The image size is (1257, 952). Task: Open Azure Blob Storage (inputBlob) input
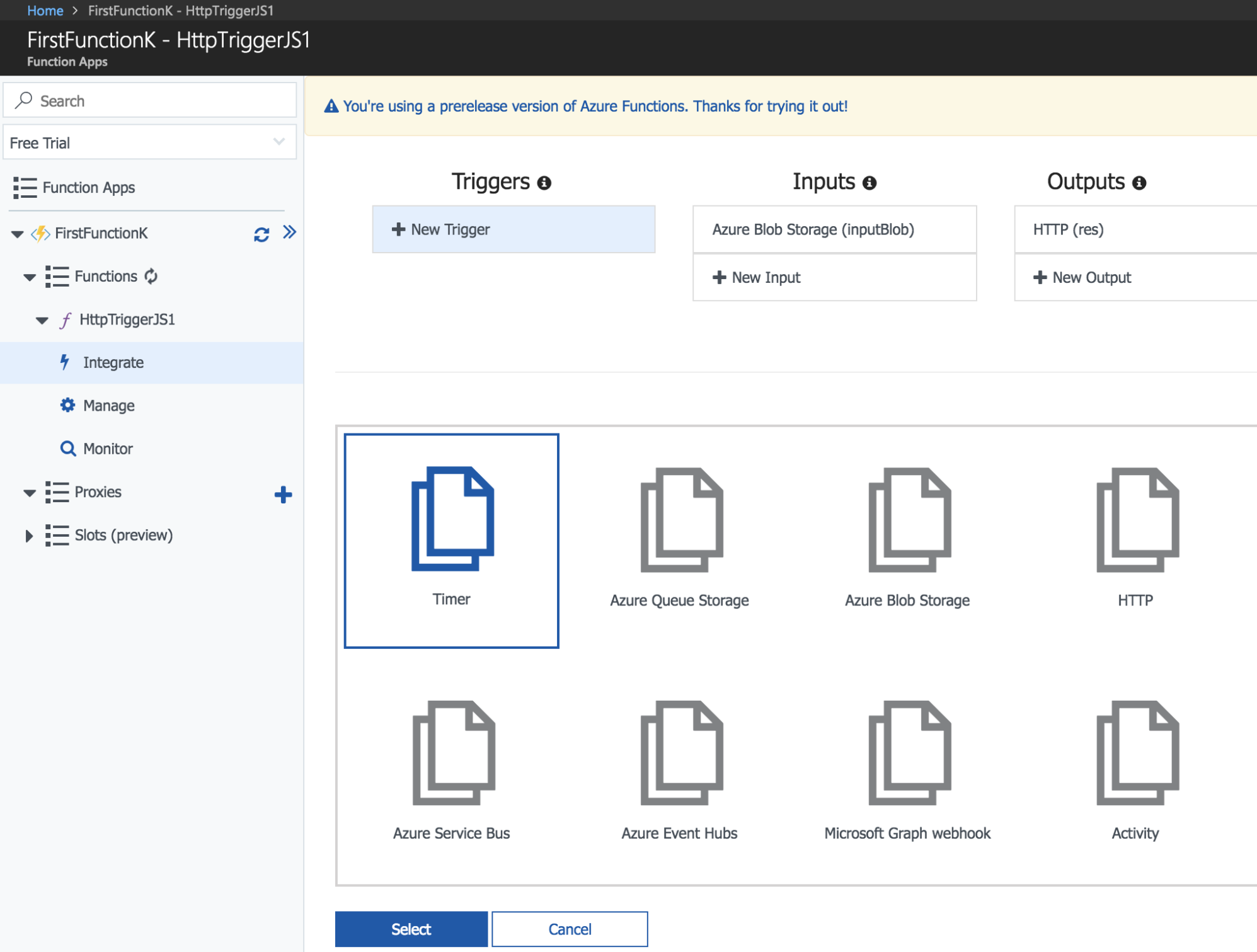pos(834,229)
